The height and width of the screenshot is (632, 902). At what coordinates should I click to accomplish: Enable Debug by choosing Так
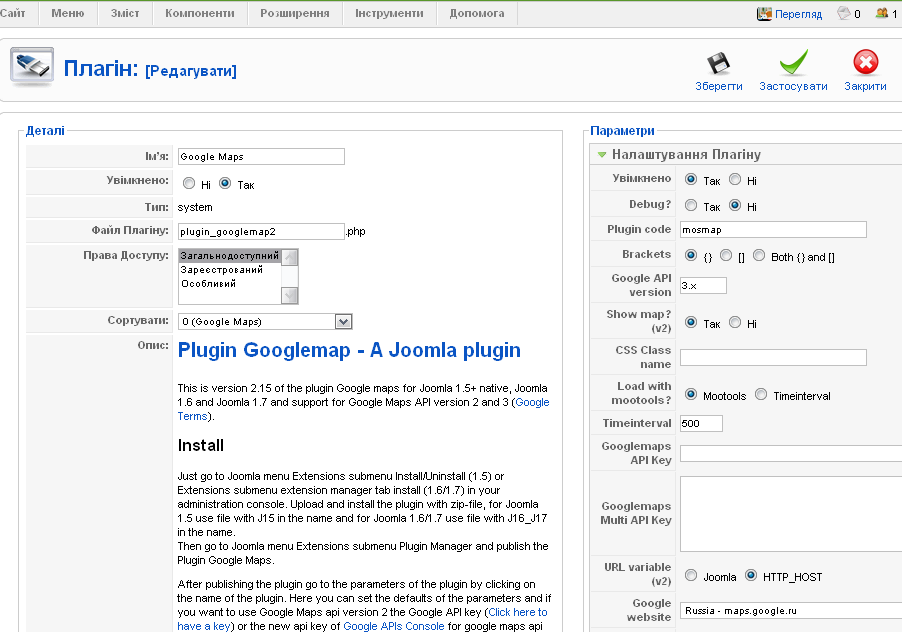(691, 205)
